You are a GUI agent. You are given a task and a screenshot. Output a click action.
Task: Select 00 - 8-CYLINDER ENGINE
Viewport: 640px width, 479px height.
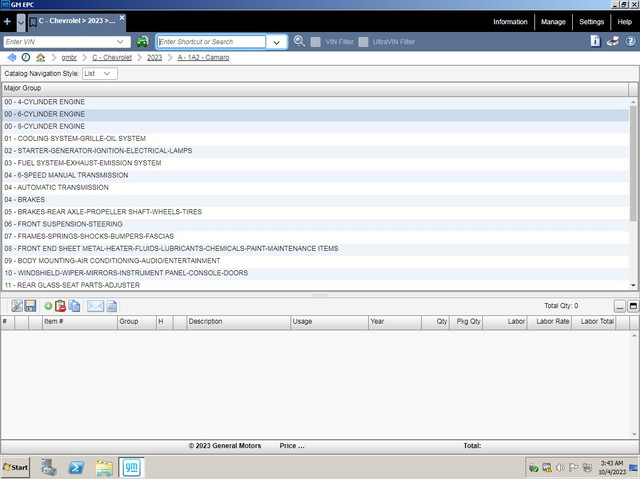pyautogui.click(x=315, y=126)
